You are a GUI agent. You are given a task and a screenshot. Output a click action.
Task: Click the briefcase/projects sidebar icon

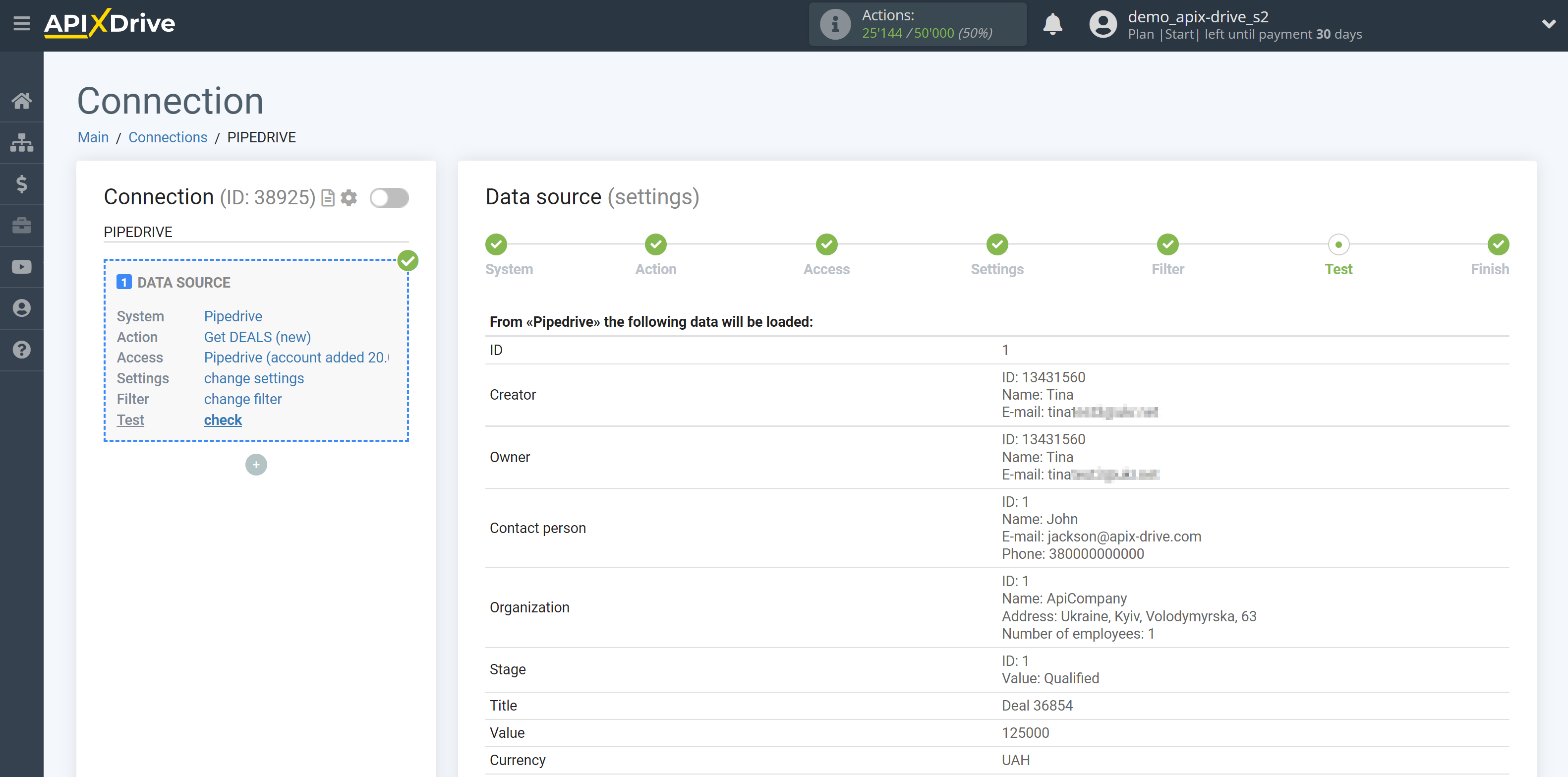tap(22, 225)
